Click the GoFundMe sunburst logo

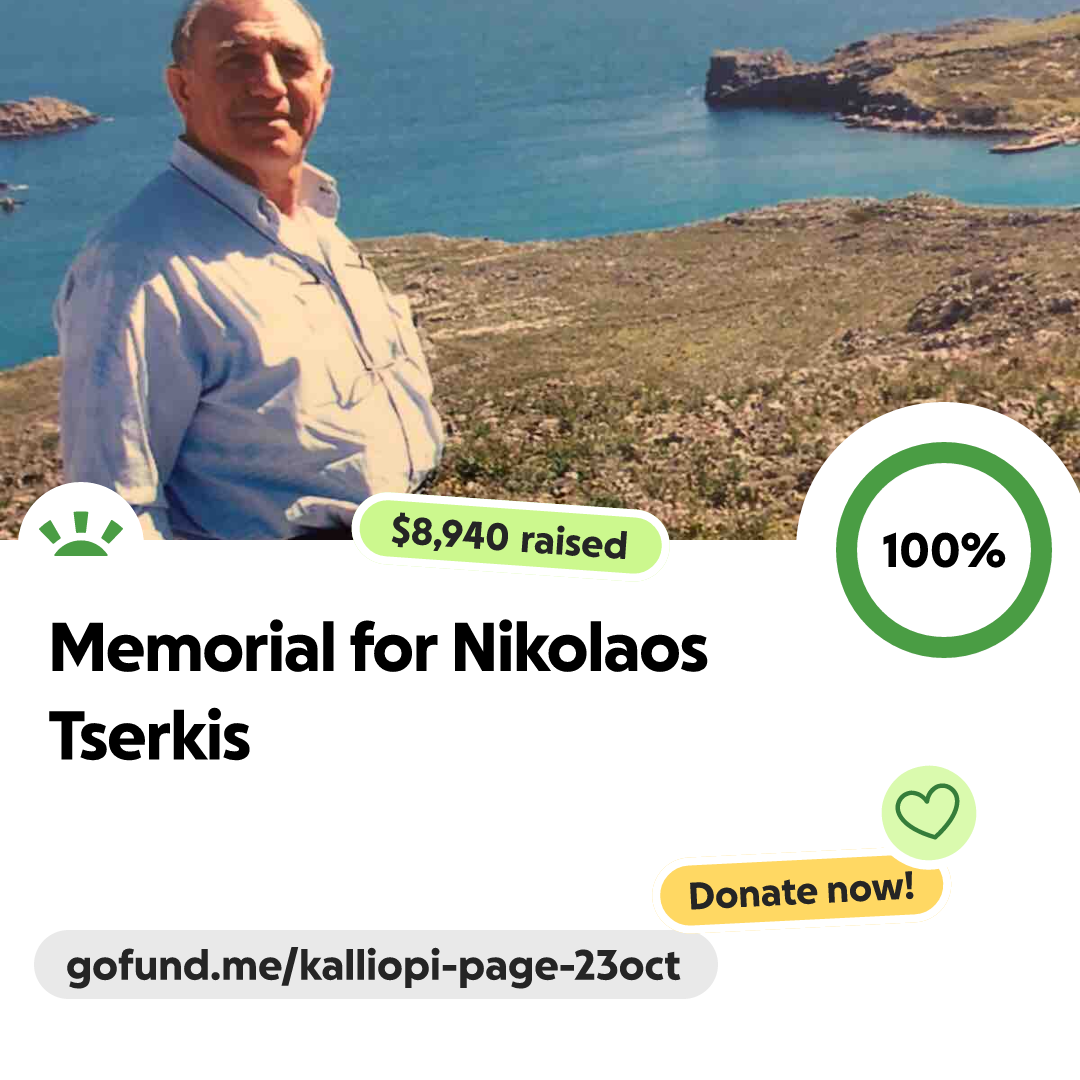click(x=81, y=532)
